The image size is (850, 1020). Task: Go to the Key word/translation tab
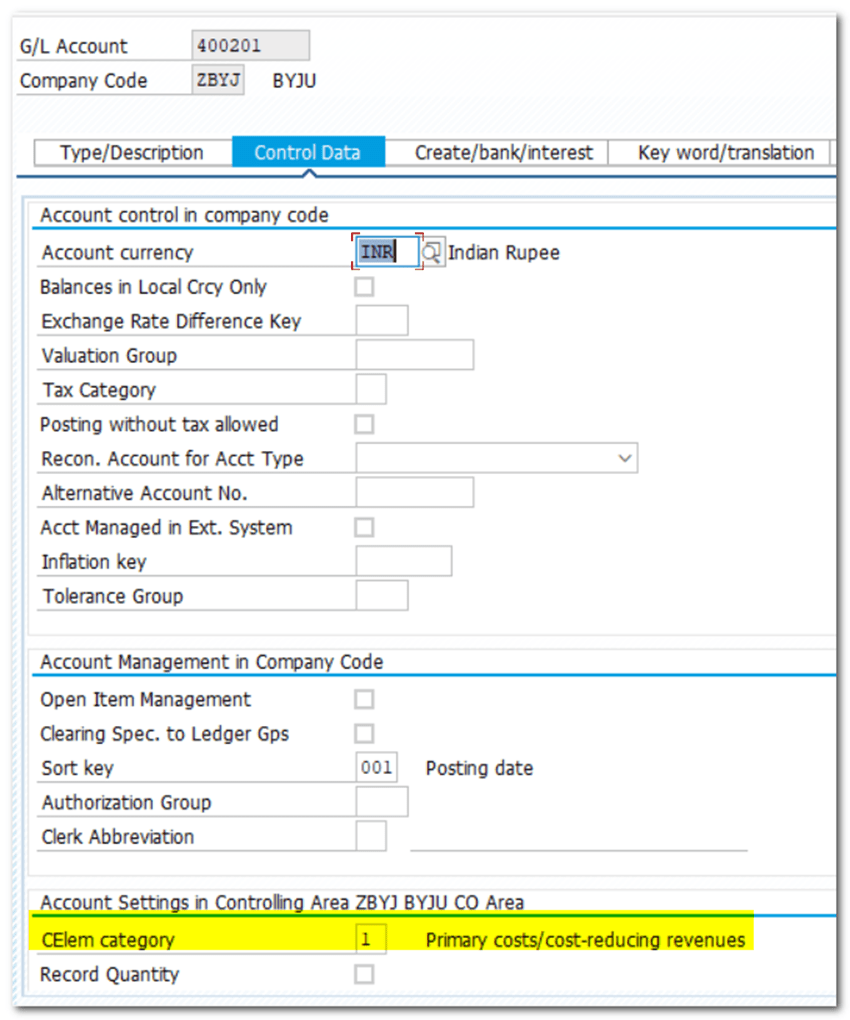point(725,153)
